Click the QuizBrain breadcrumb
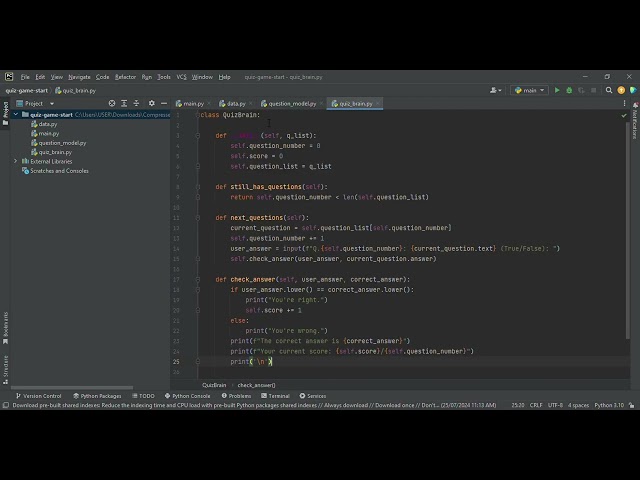 click(x=214, y=385)
